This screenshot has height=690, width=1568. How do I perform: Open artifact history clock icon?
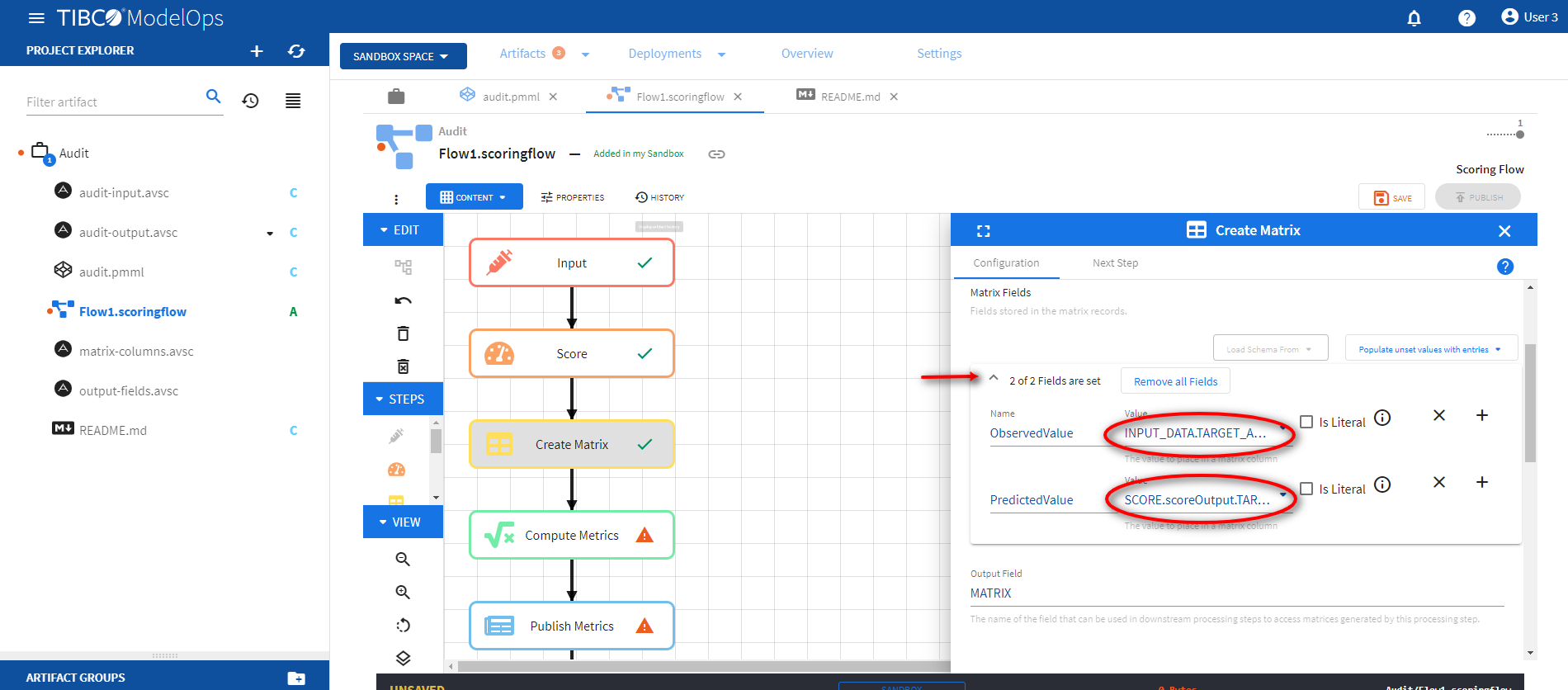pyautogui.click(x=250, y=101)
